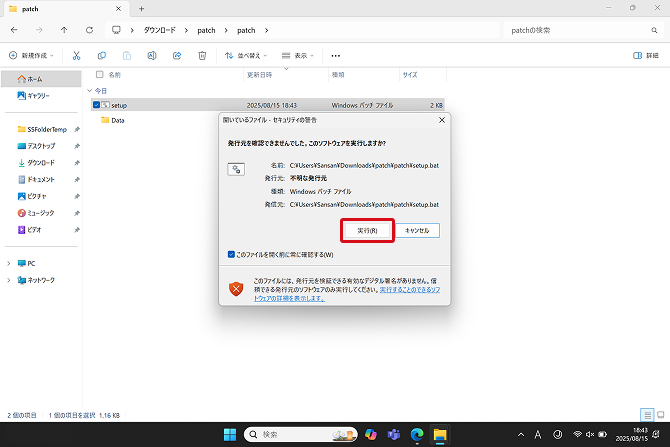This screenshot has width=670, height=447.
Task: Toggle the select-all checkbox in Name header
Action: coord(100,74)
